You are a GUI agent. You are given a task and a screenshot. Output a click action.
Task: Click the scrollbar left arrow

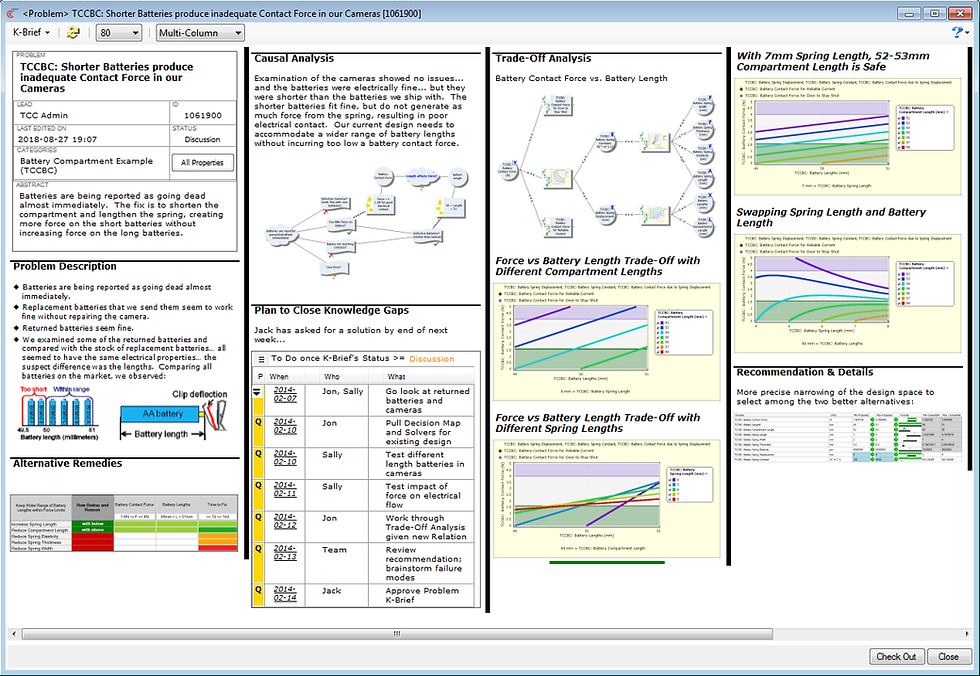pyautogui.click(x=14, y=634)
